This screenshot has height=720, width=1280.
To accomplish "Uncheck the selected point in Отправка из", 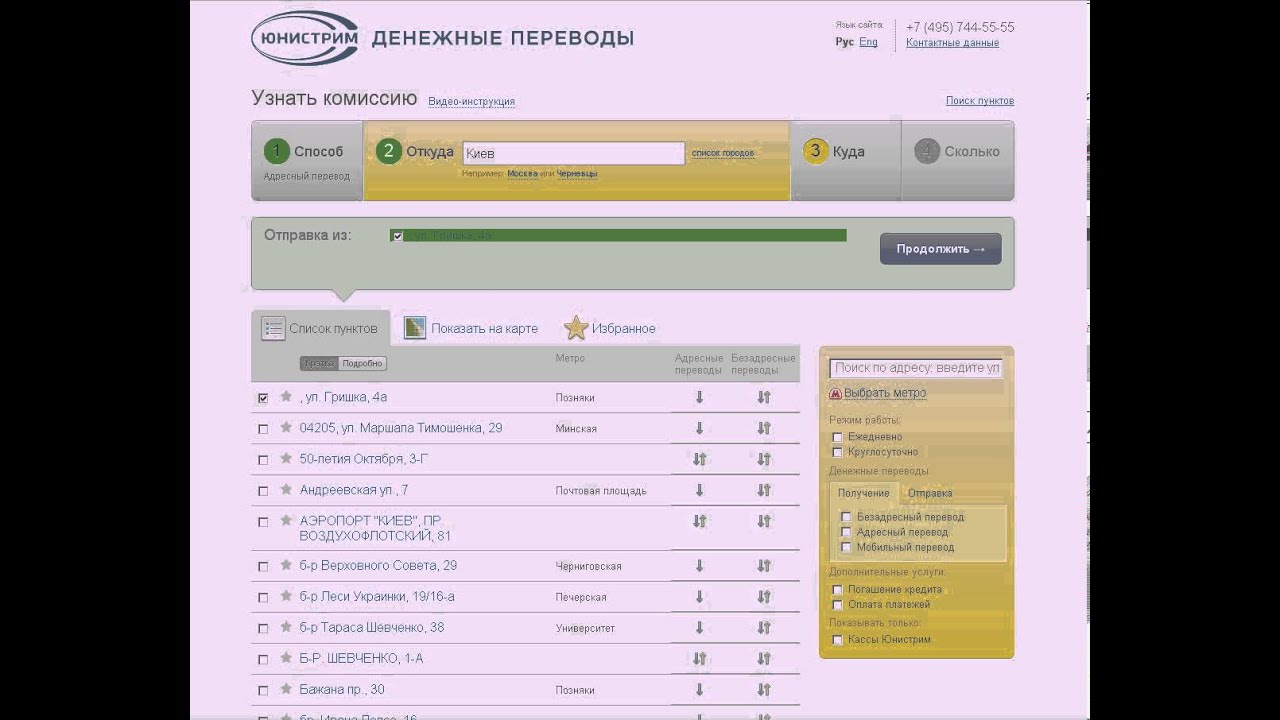I will point(398,236).
